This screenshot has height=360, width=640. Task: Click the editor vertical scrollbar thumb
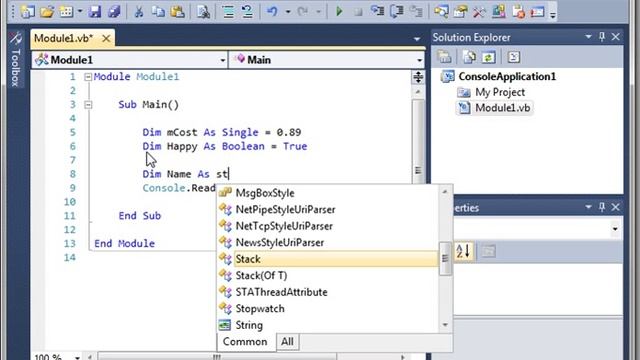418,141
